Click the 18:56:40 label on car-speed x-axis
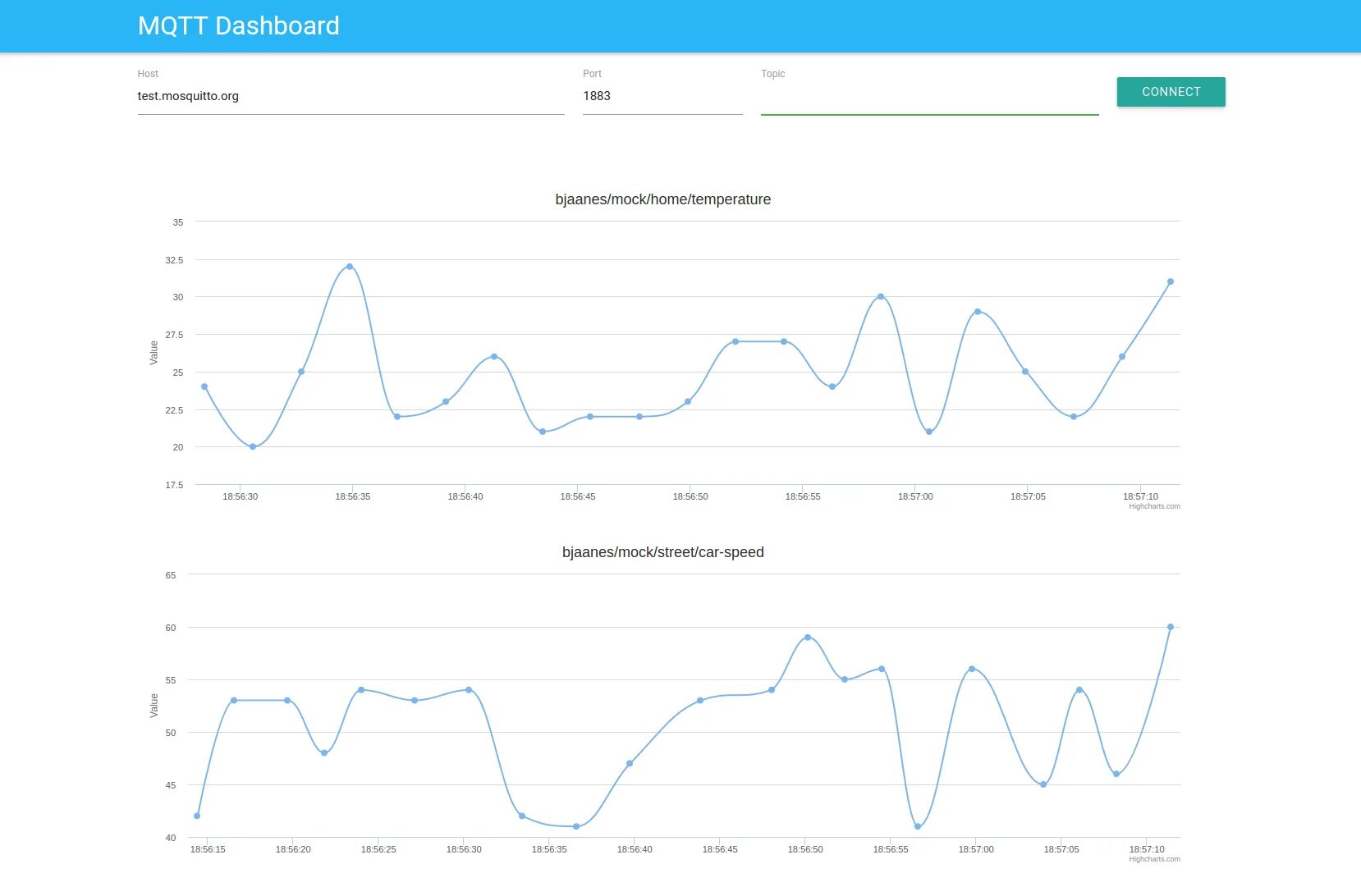This screenshot has height=896, width=1361. [x=635, y=849]
